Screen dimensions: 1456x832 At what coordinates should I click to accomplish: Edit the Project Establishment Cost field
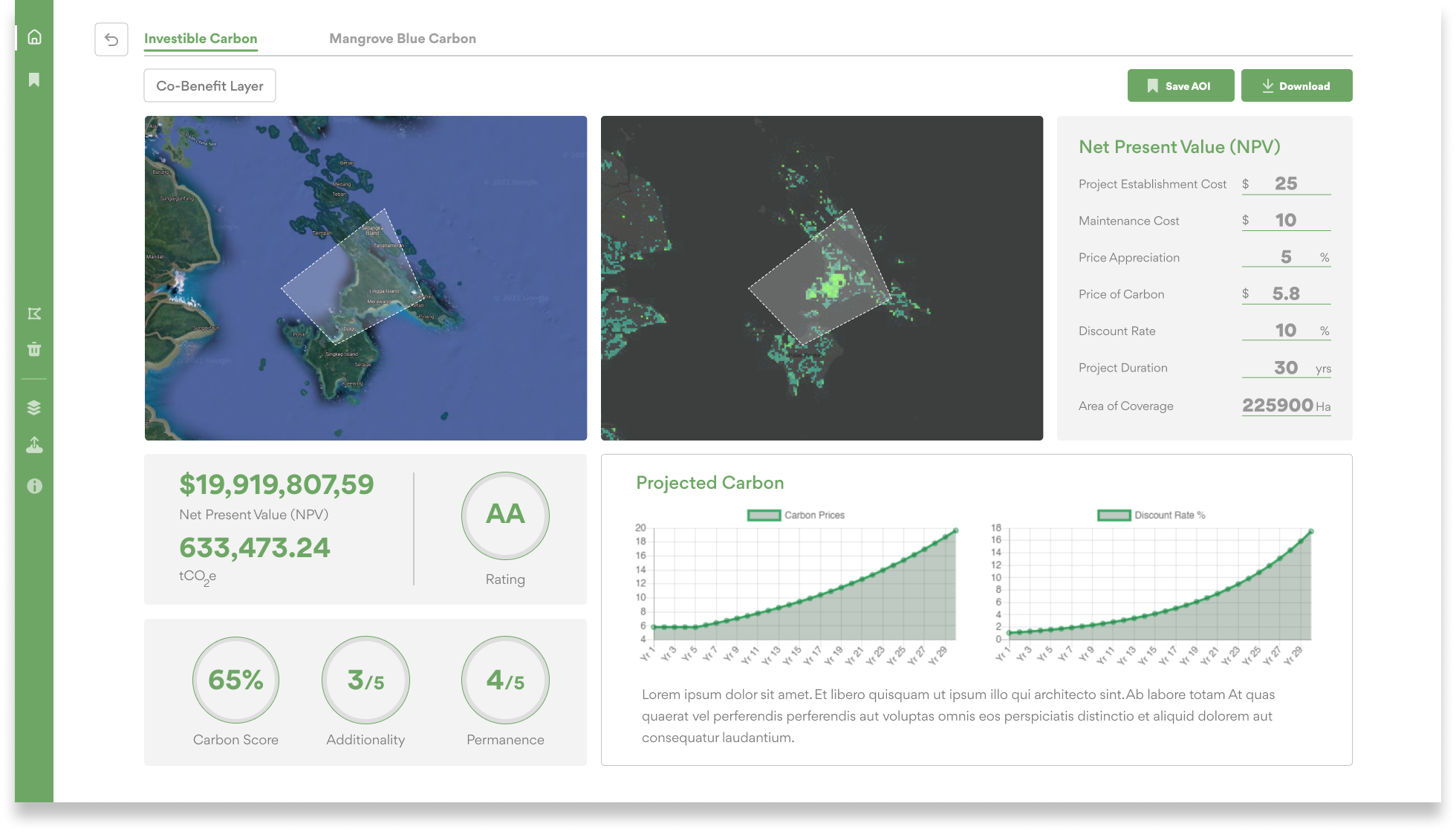1286,183
